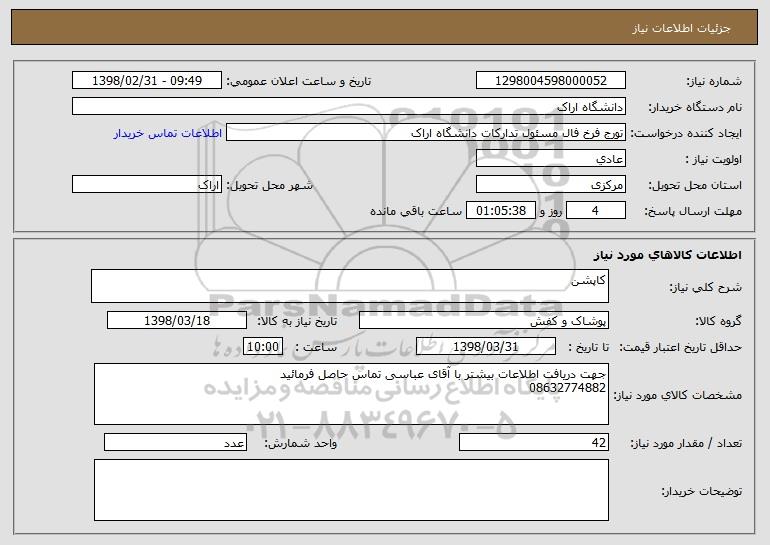Click the text ساعت باقی مانده
This screenshot has width=770, height=545.
point(415,211)
